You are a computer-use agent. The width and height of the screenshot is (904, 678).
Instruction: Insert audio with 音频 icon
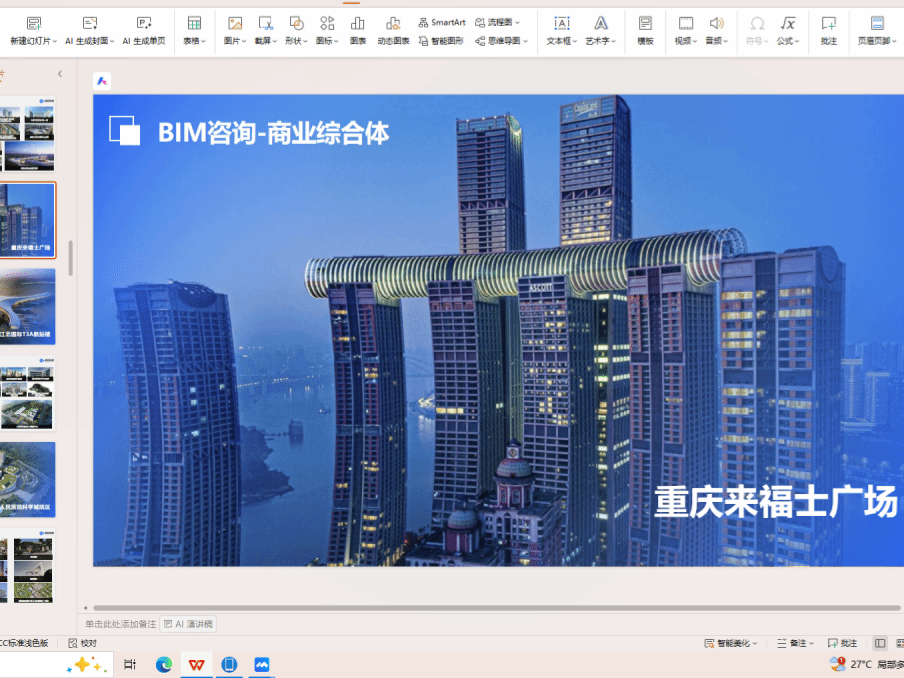click(x=717, y=23)
